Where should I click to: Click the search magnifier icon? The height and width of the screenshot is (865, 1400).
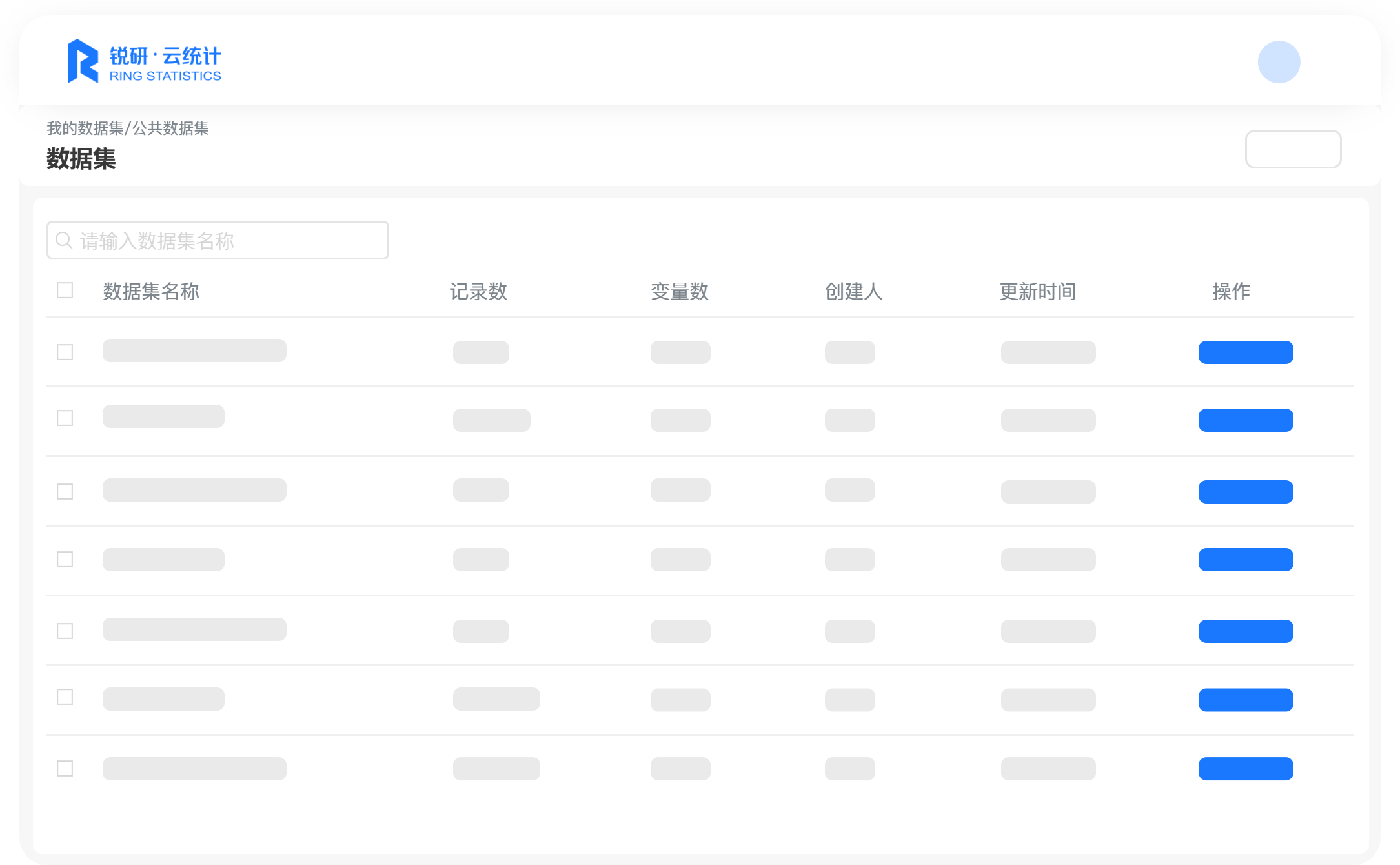coord(63,240)
